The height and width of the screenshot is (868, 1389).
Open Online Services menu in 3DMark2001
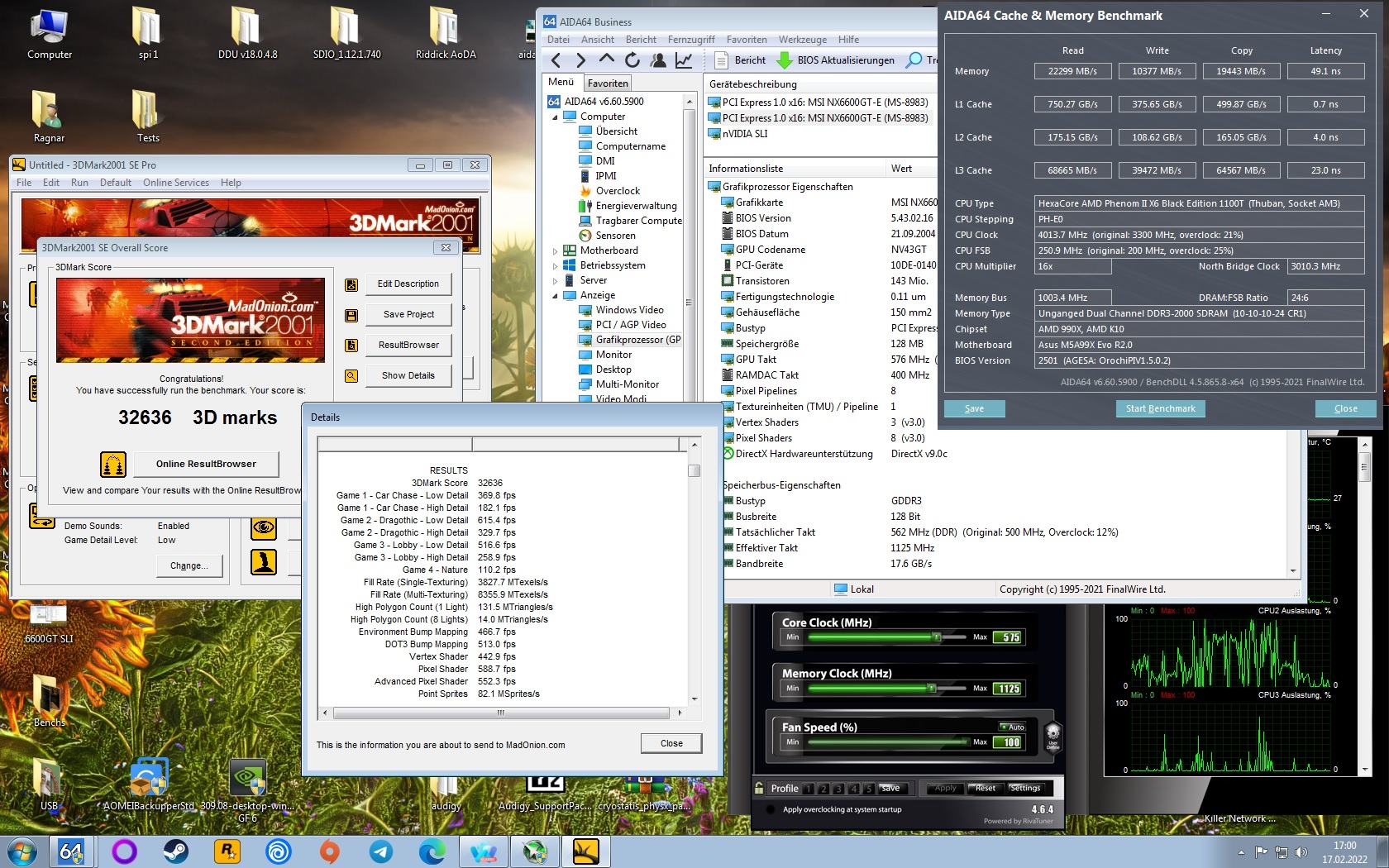click(176, 183)
